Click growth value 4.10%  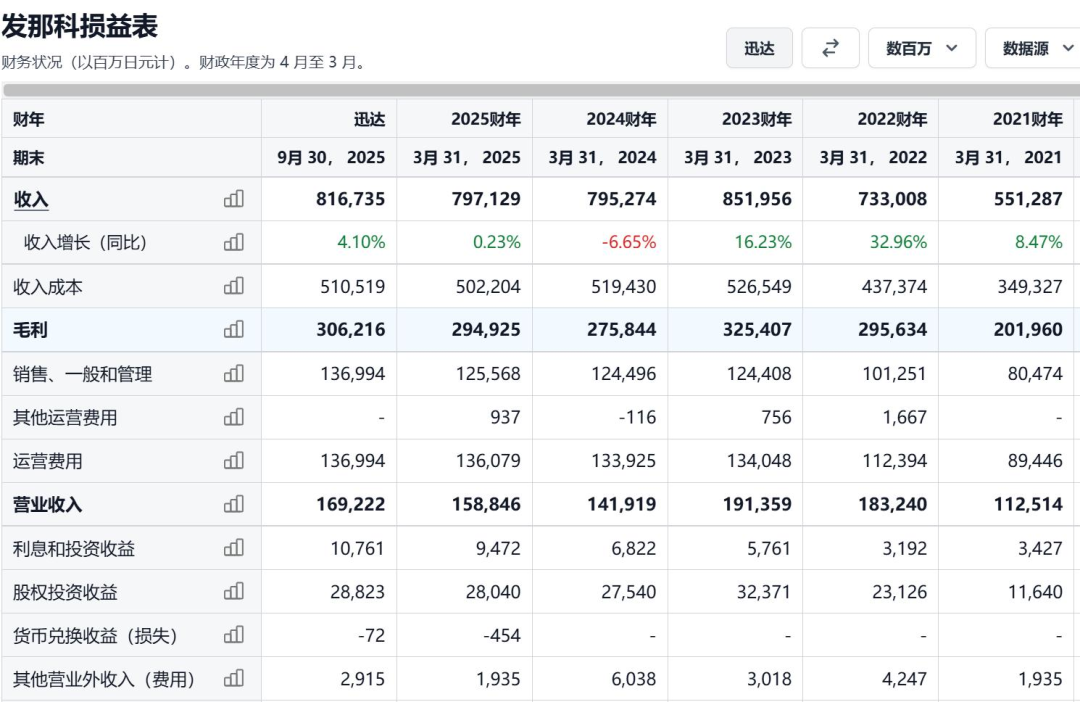(x=361, y=242)
